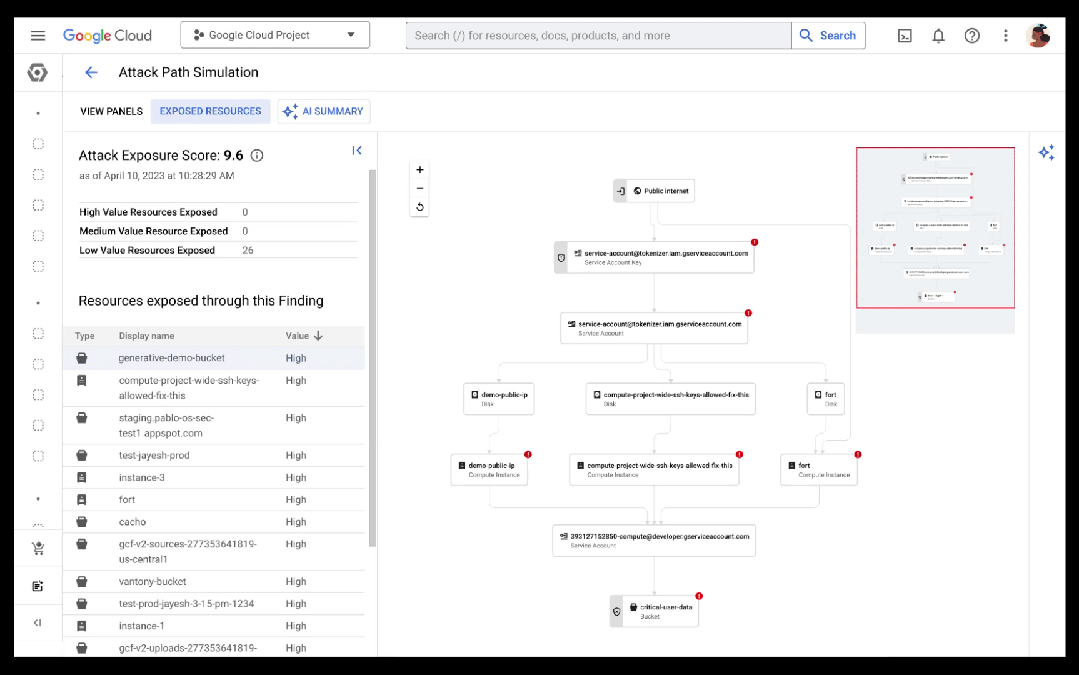Open the Cloud Shell terminal icon

click(905, 36)
